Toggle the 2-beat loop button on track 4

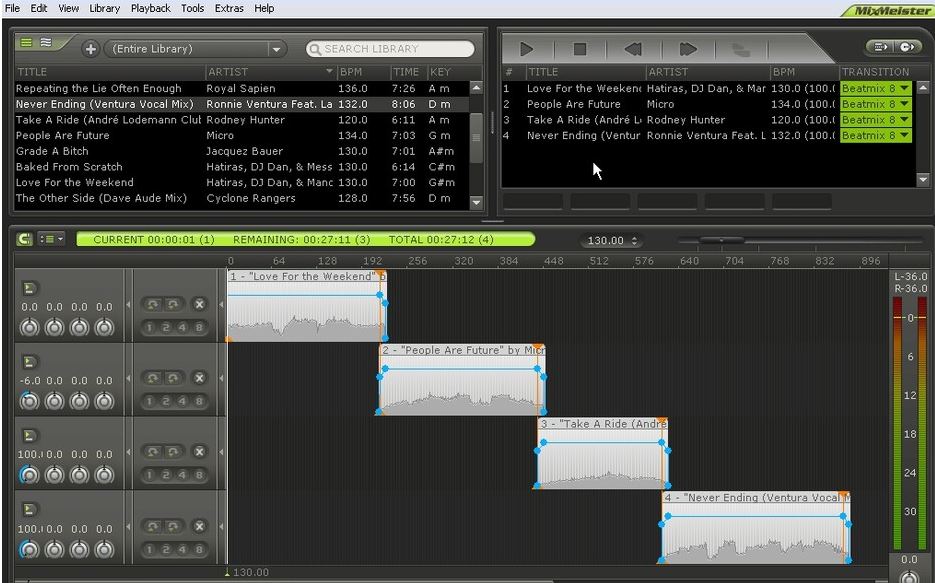click(x=166, y=550)
